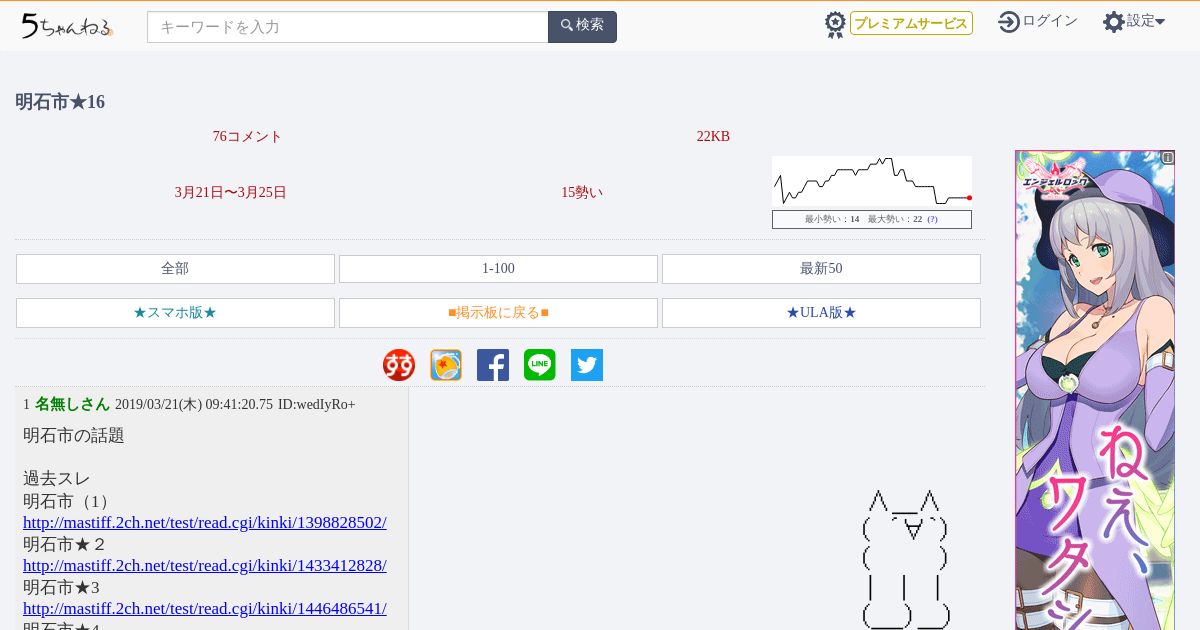Click the premium service medal icon
Image resolution: width=1200 pixels, height=630 pixels.
835,24
